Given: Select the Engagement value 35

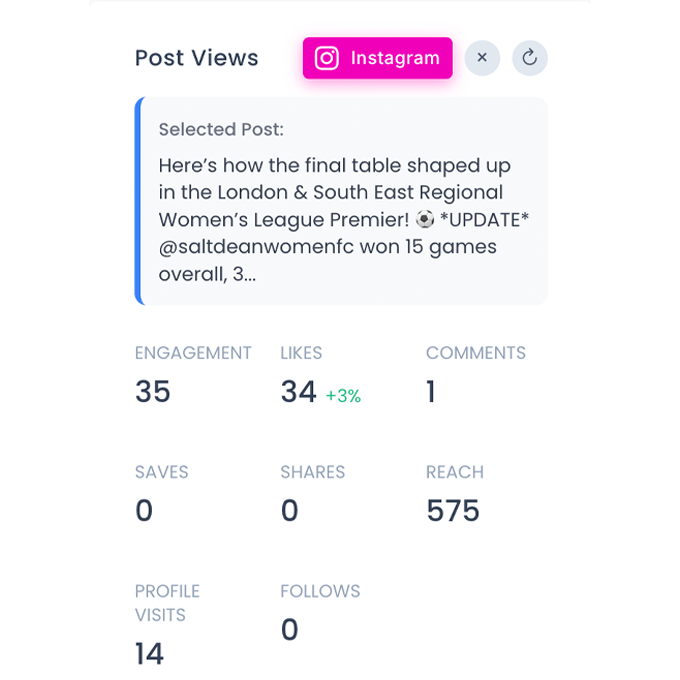Looking at the screenshot, I should (x=153, y=392).
